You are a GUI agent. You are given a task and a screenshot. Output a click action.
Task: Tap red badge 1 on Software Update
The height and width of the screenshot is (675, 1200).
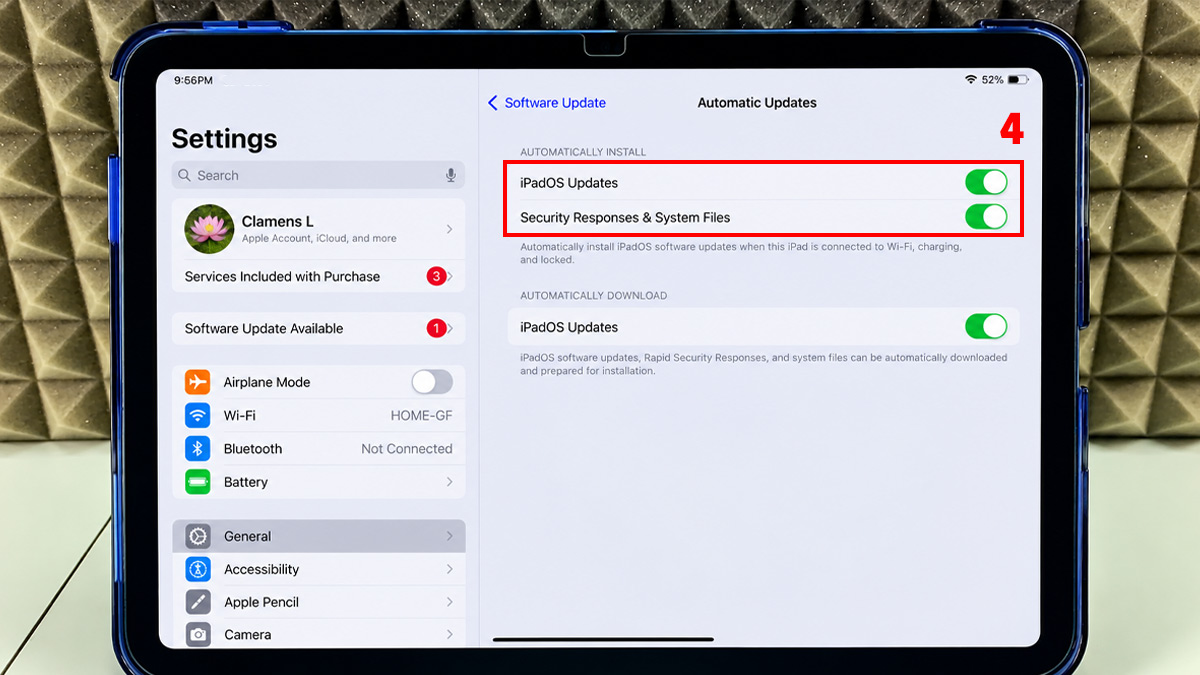436,328
